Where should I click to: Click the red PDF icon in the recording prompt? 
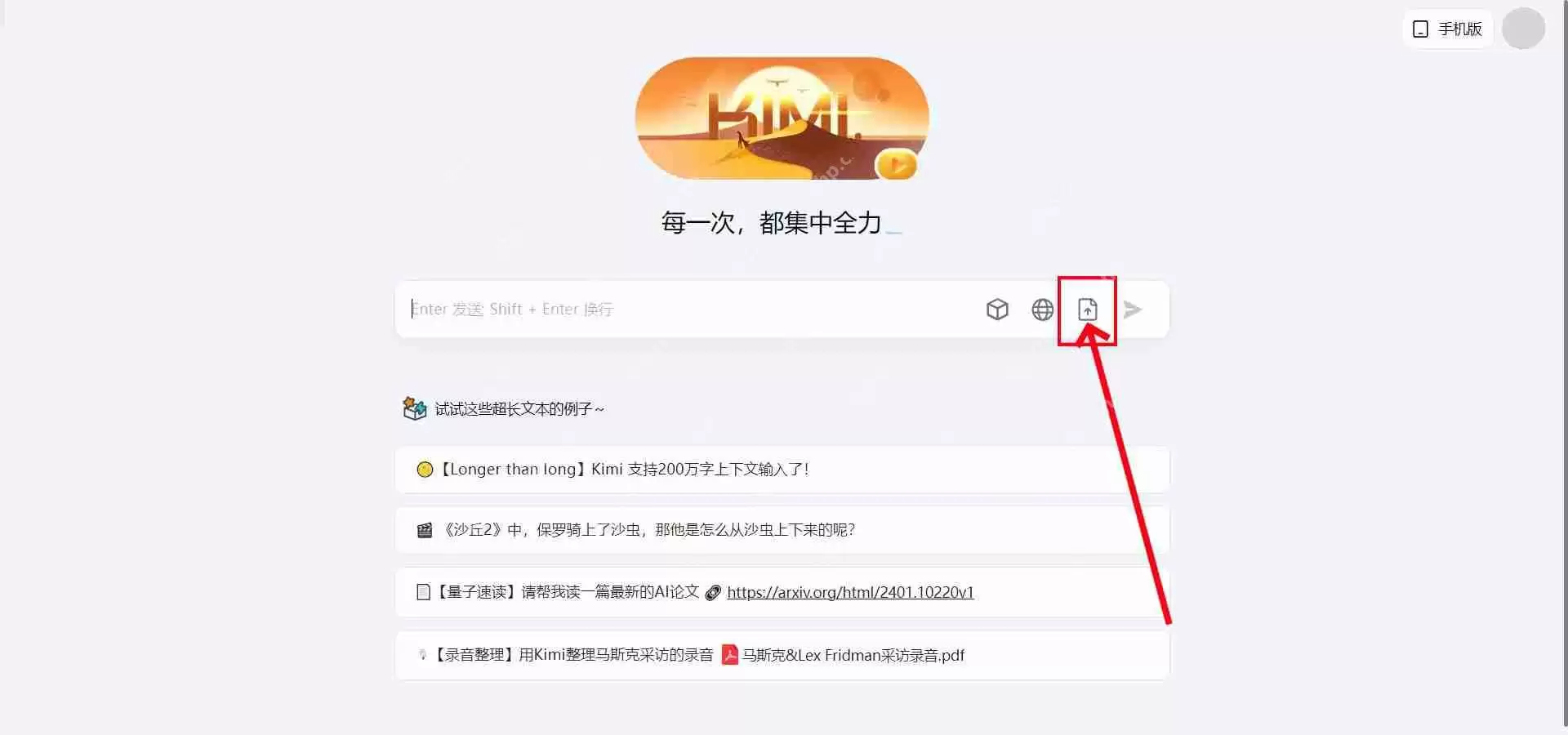tap(729, 655)
